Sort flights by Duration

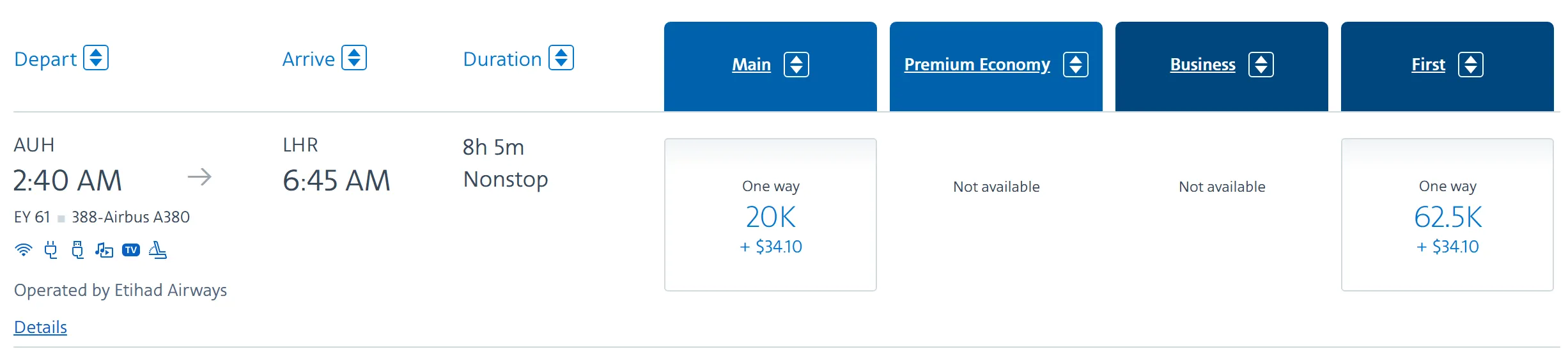[x=561, y=58]
